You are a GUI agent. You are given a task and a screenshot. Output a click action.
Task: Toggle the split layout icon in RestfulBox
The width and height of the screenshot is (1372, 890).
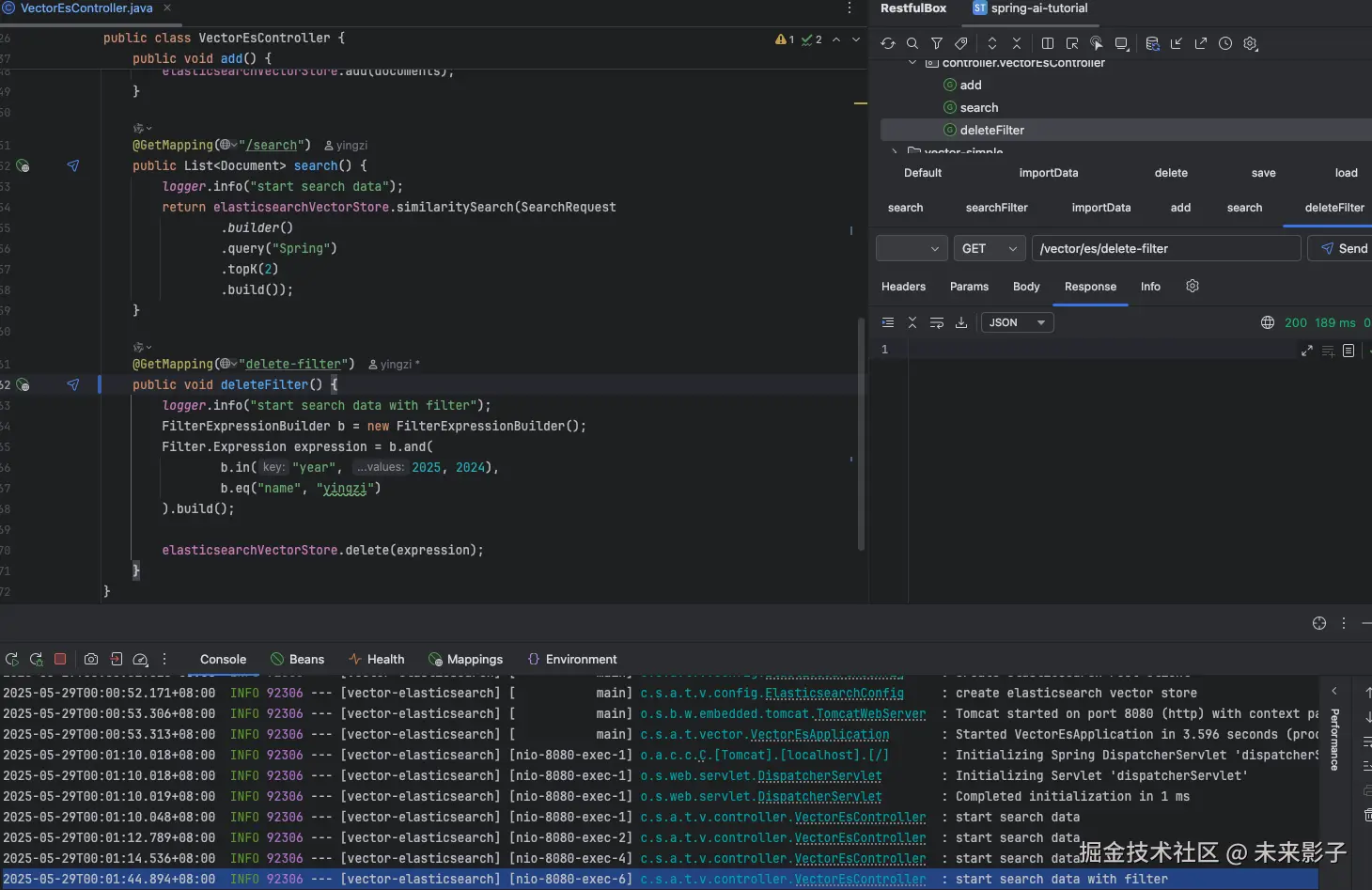click(x=1048, y=43)
